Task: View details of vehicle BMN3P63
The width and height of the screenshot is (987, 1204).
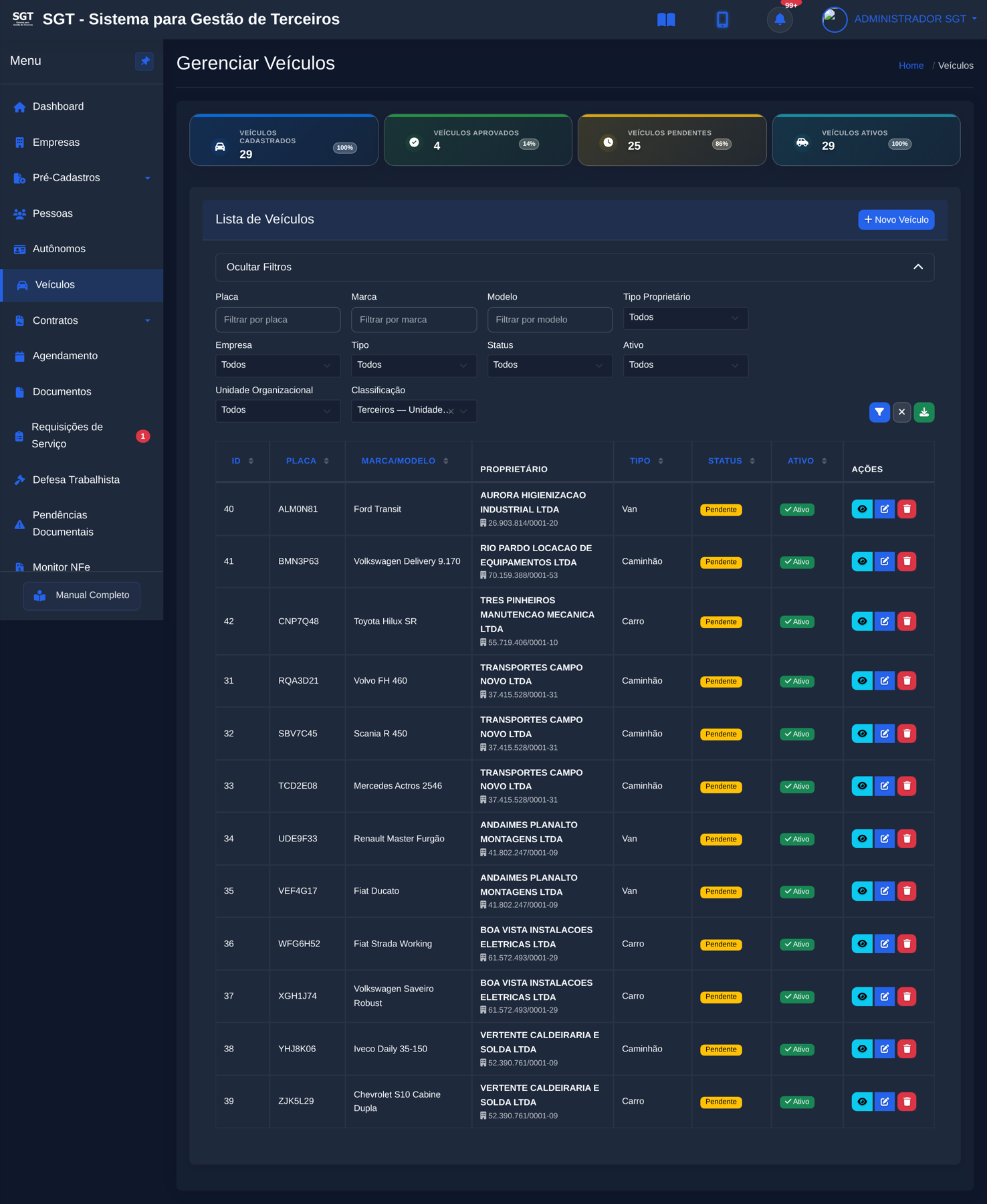Action: pos(862,561)
